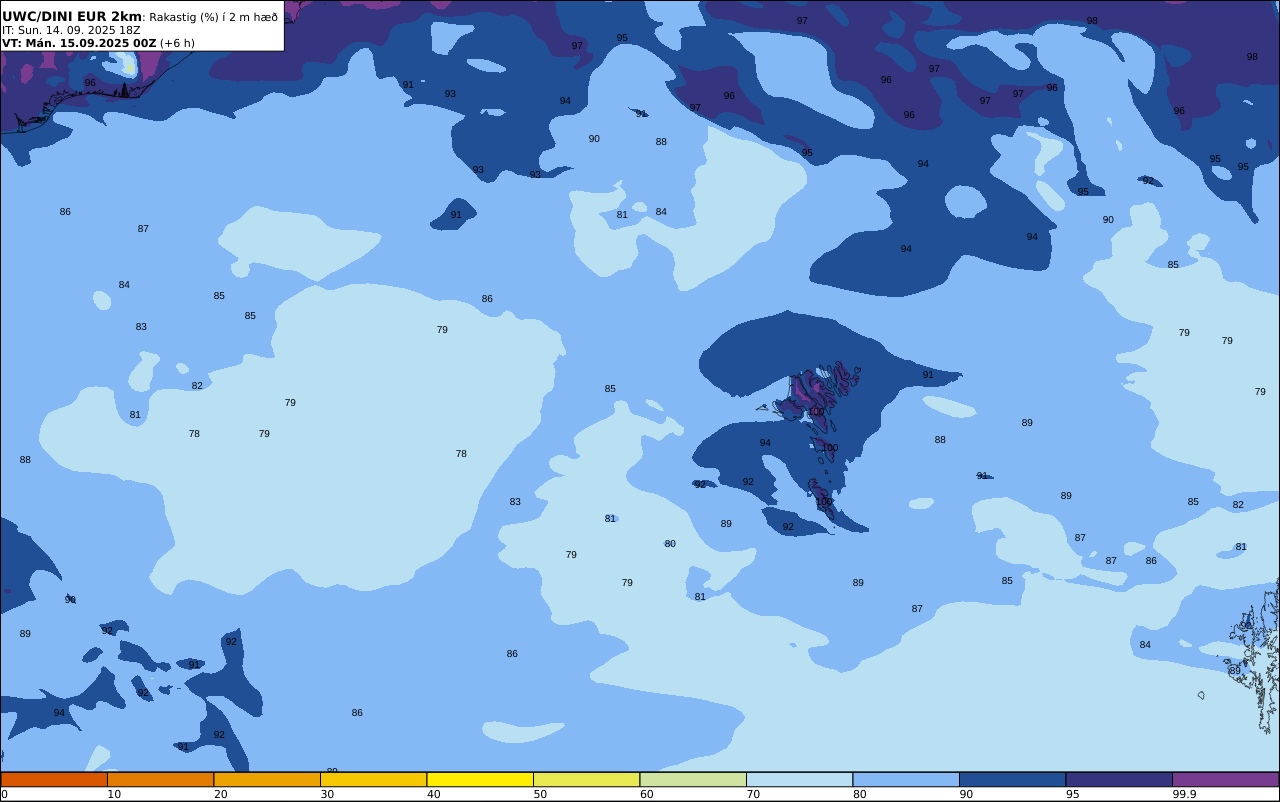Select the 'IT: Sun. 14. 09. 2025 18Z' line
This screenshot has width=1280, height=802.
(71, 30)
